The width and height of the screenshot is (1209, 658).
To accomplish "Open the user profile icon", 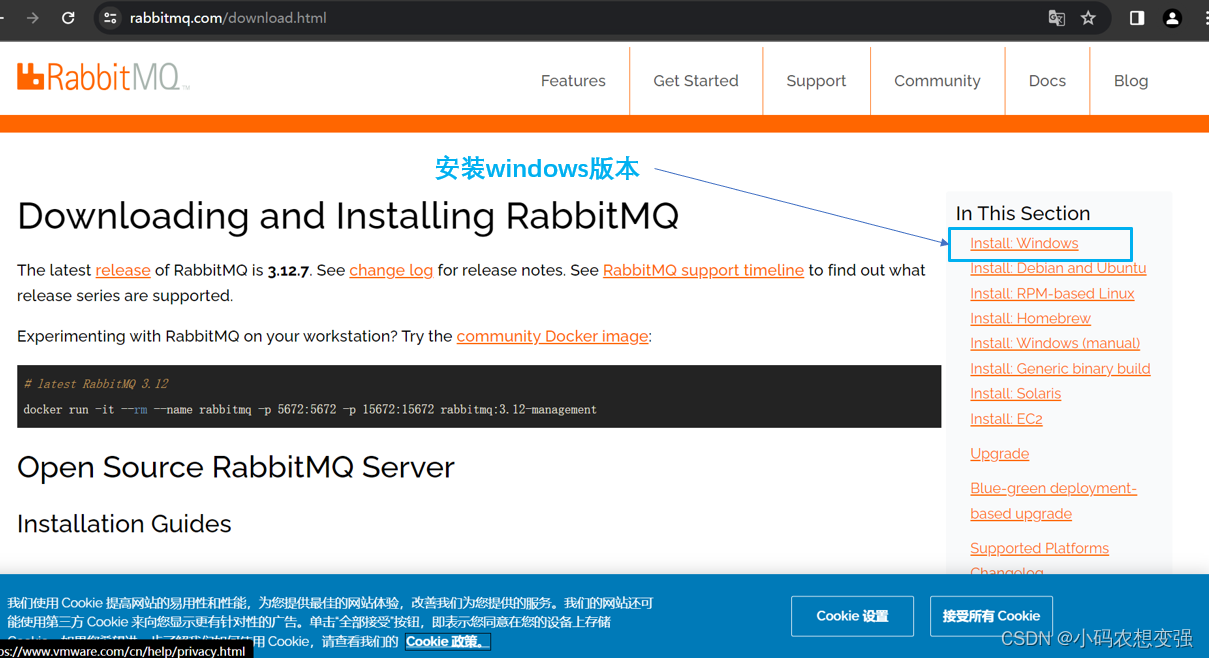I will pyautogui.click(x=1173, y=18).
